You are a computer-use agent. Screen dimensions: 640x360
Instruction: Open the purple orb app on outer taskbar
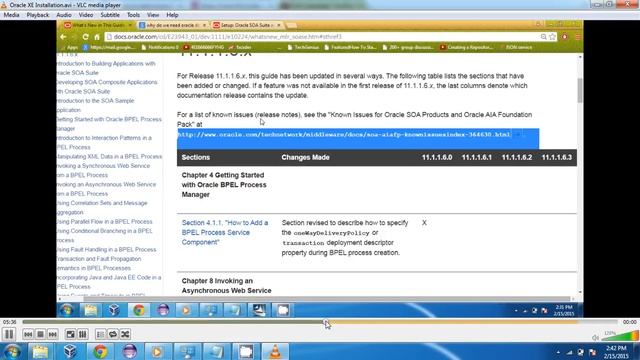(129, 351)
